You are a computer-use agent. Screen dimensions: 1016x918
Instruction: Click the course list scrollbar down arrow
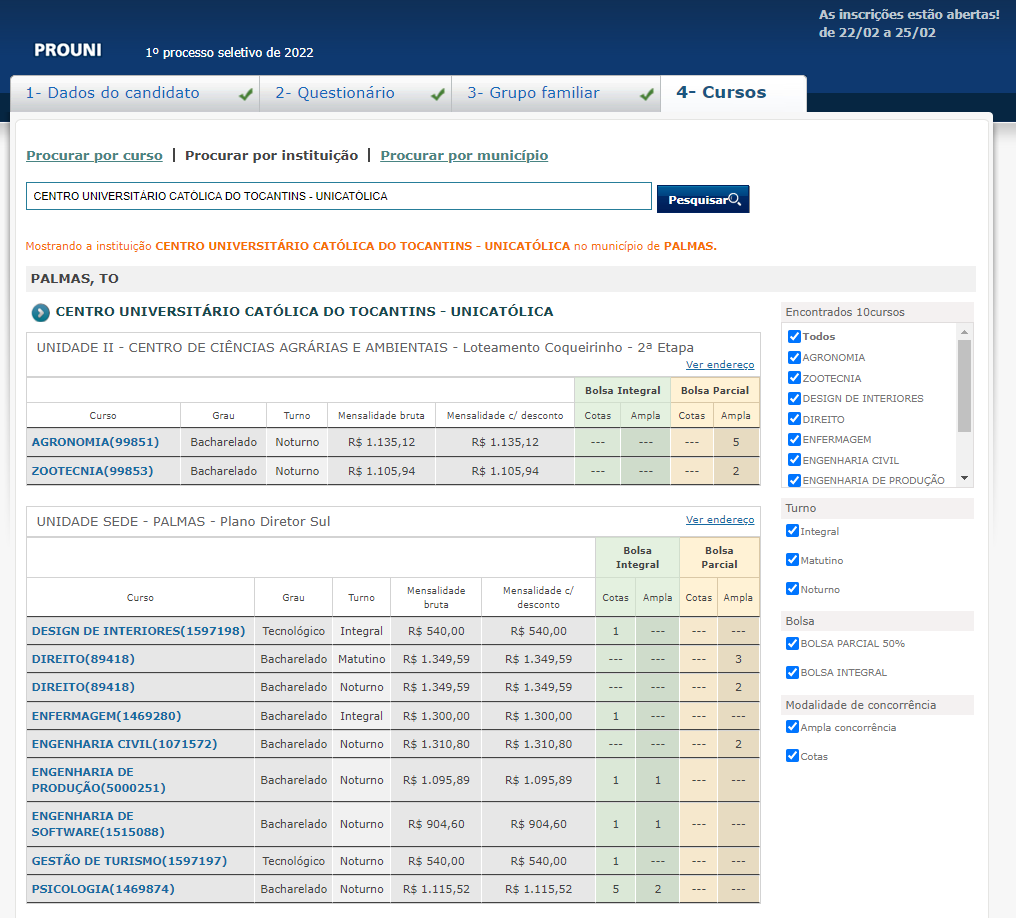click(965, 479)
